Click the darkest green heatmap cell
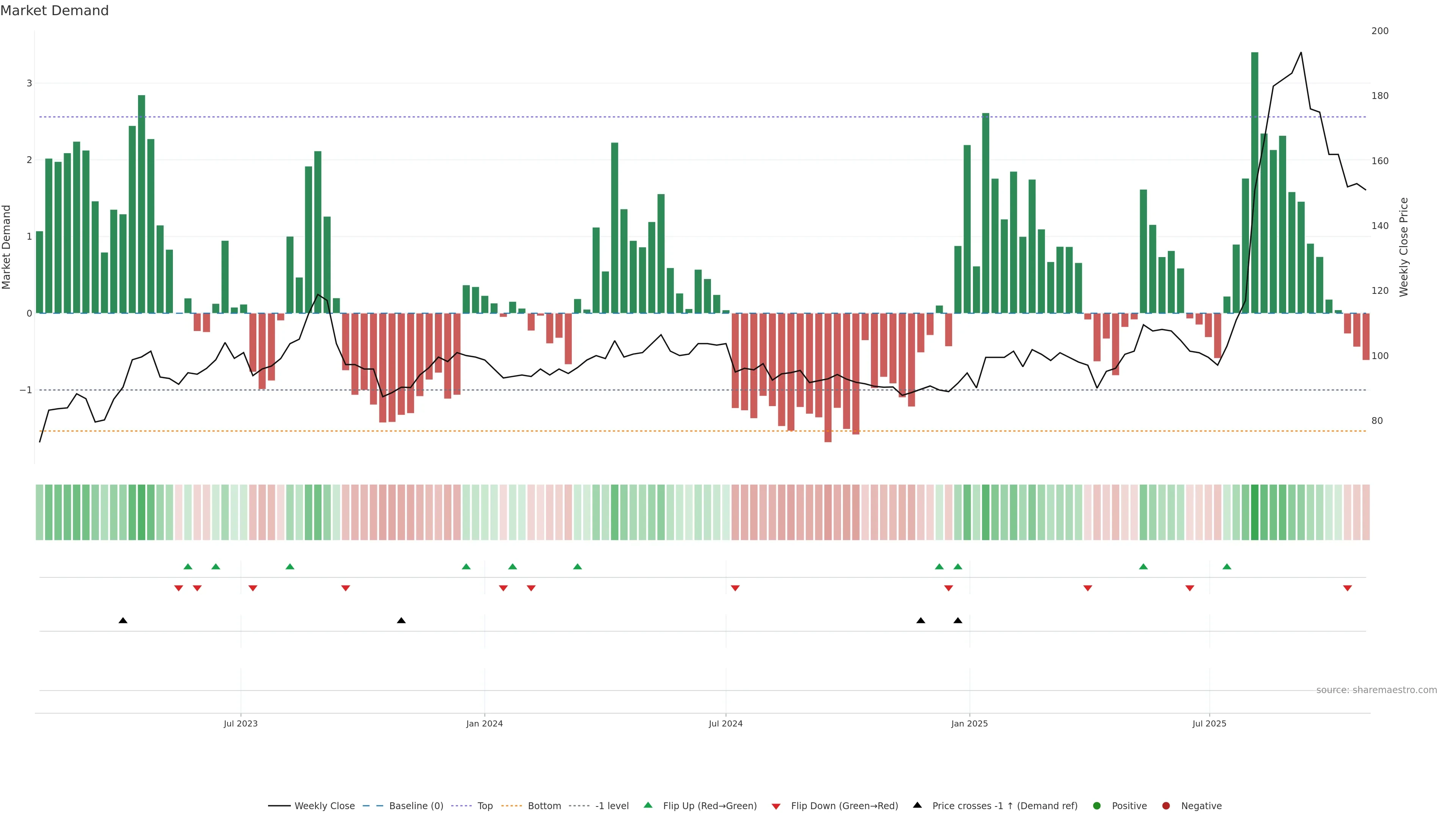This screenshot has width=1456, height=819. [1255, 512]
